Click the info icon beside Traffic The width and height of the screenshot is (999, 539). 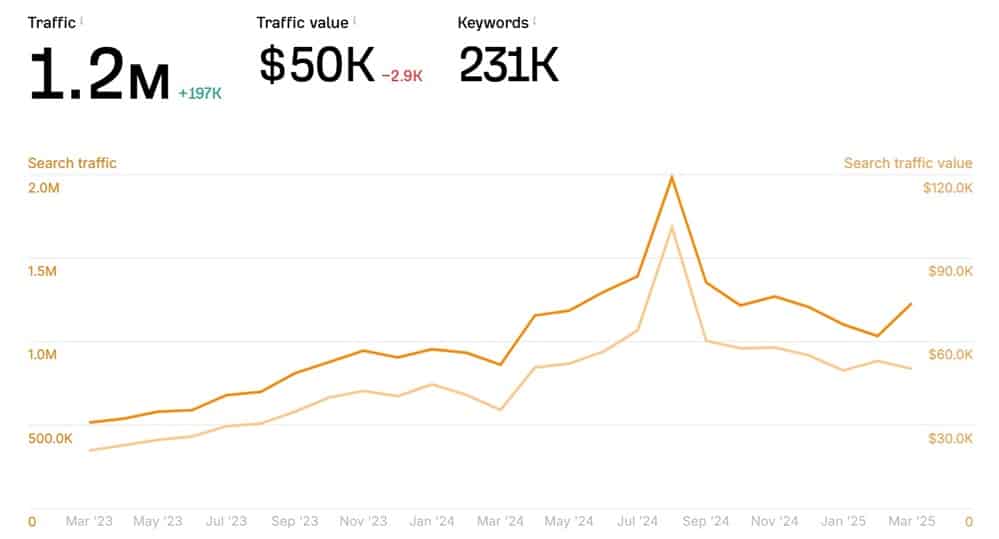click(x=82, y=21)
